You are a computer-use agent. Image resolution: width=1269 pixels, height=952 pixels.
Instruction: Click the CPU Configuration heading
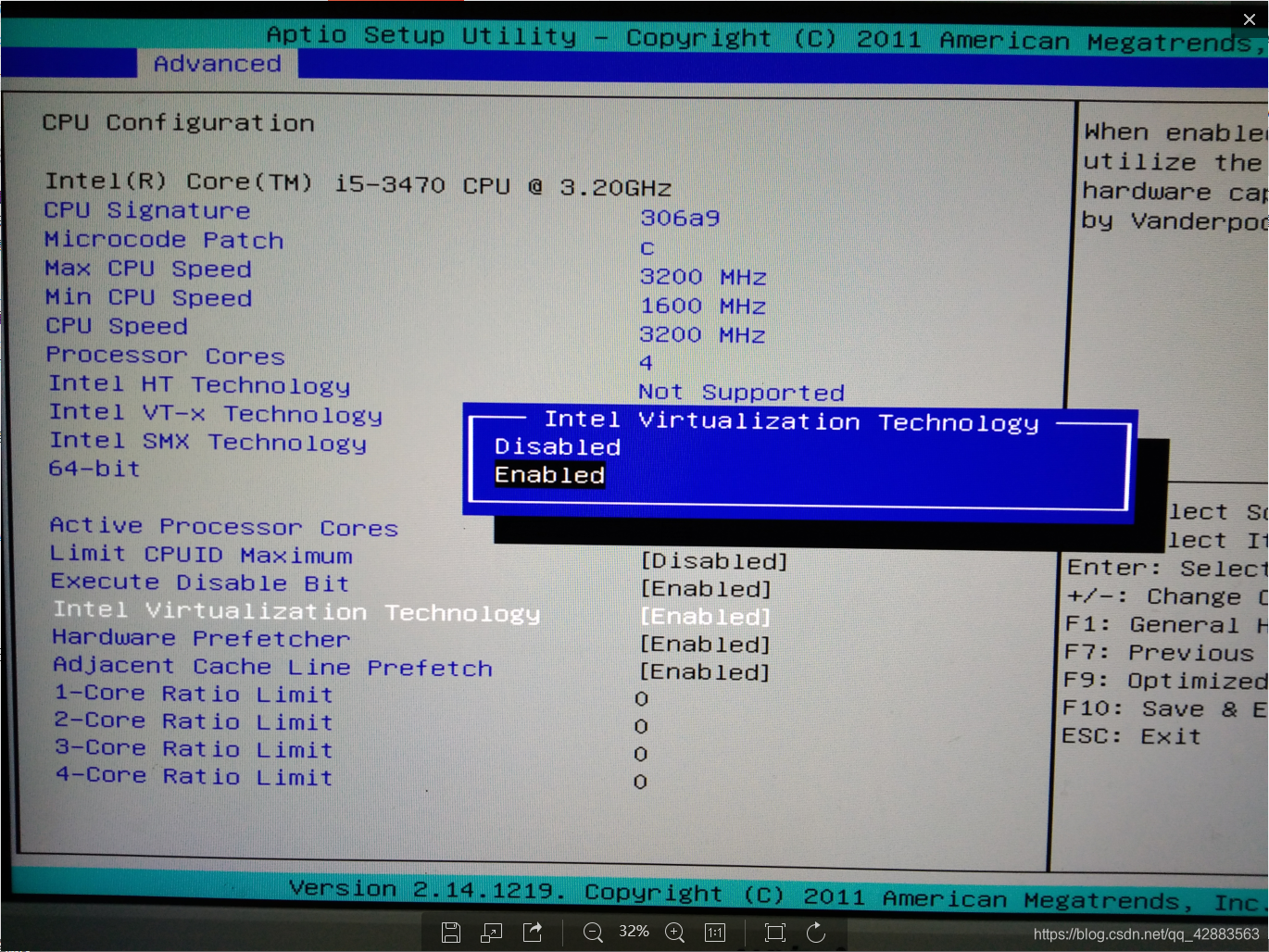point(179,122)
